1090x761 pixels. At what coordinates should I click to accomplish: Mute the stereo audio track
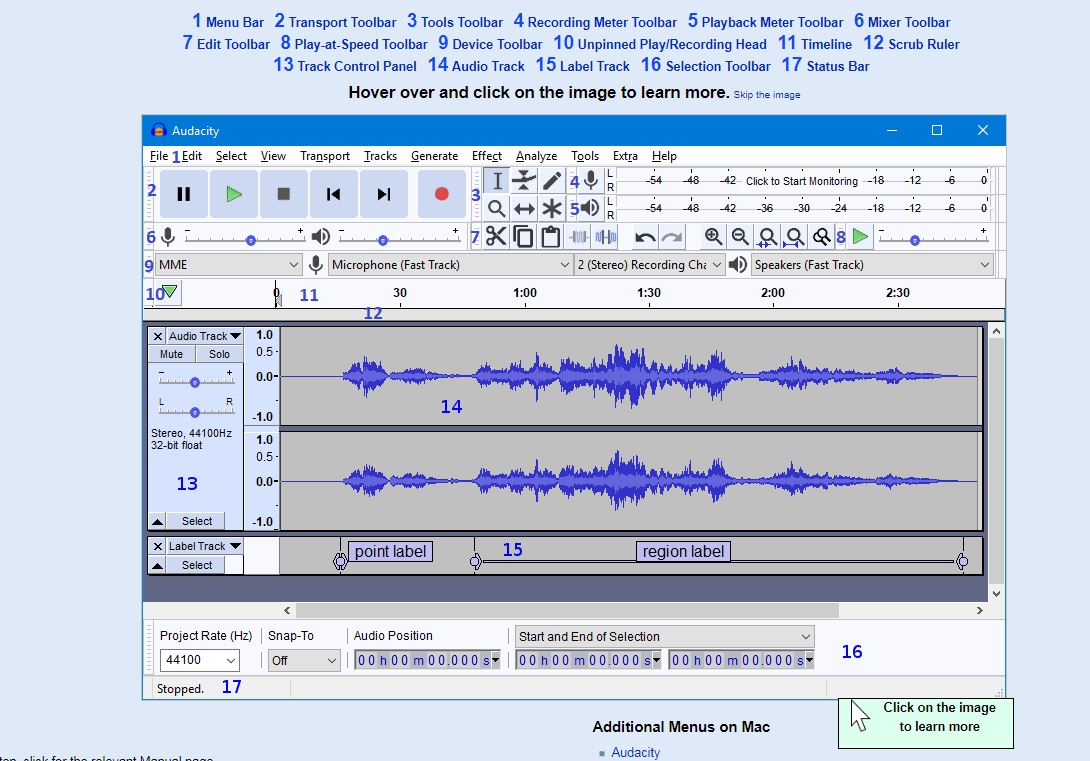tap(170, 353)
